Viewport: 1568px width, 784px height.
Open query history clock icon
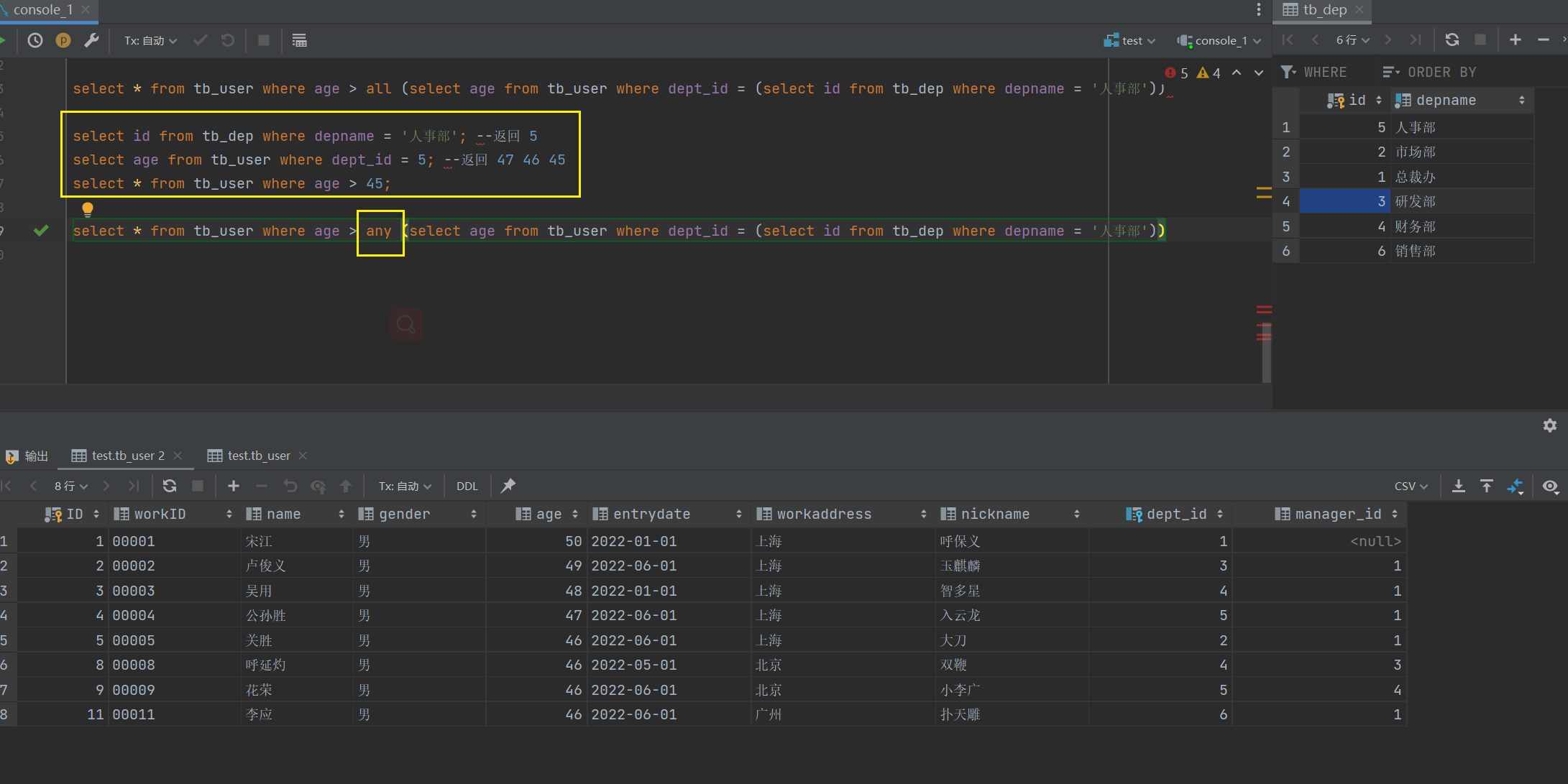pos(35,41)
